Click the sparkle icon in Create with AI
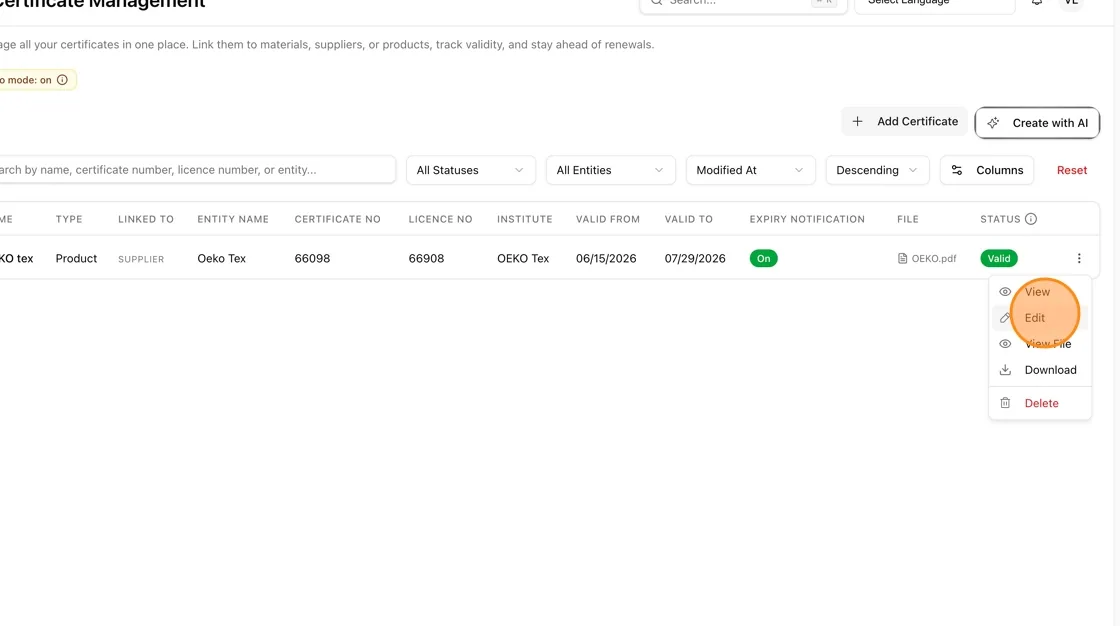This screenshot has height=626, width=1120. [x=993, y=123]
